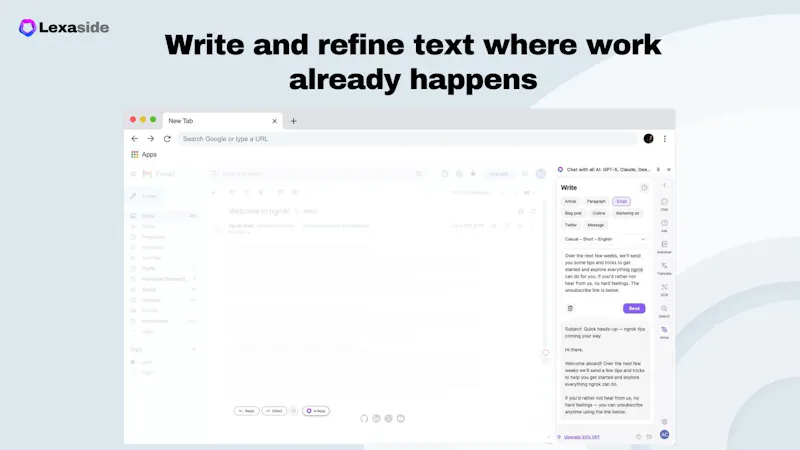
Task: Select the Message writing type
Action: click(x=595, y=225)
